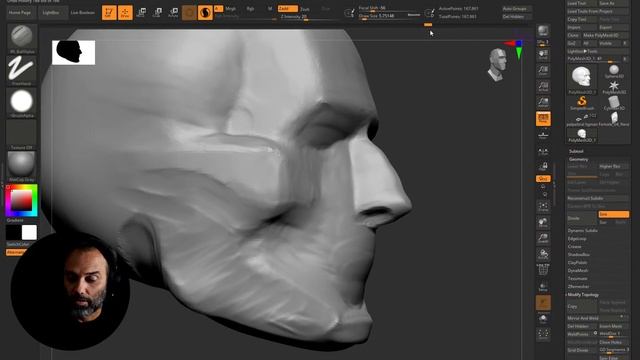Click the Zoom canvas icon

(543, 71)
